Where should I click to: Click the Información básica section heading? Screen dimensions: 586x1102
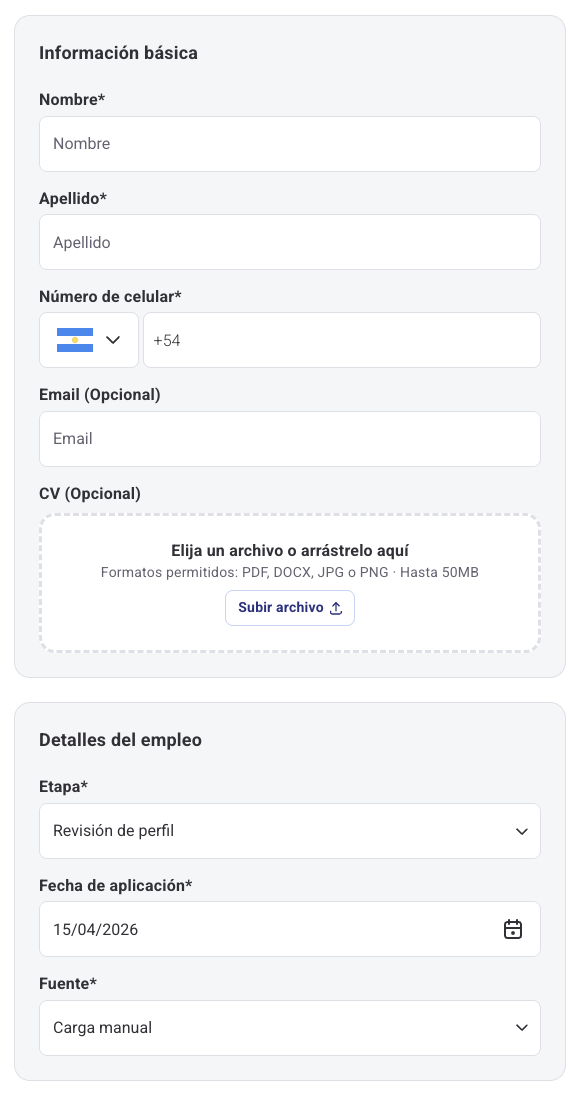point(119,53)
